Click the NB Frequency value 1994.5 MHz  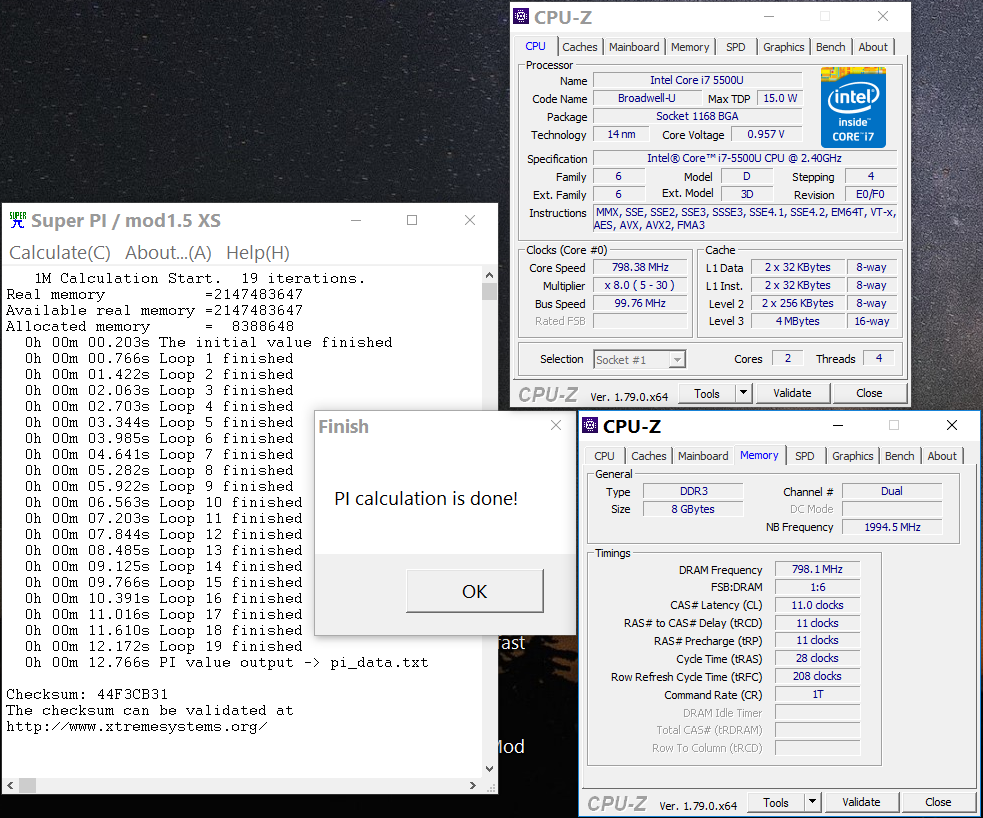point(892,527)
